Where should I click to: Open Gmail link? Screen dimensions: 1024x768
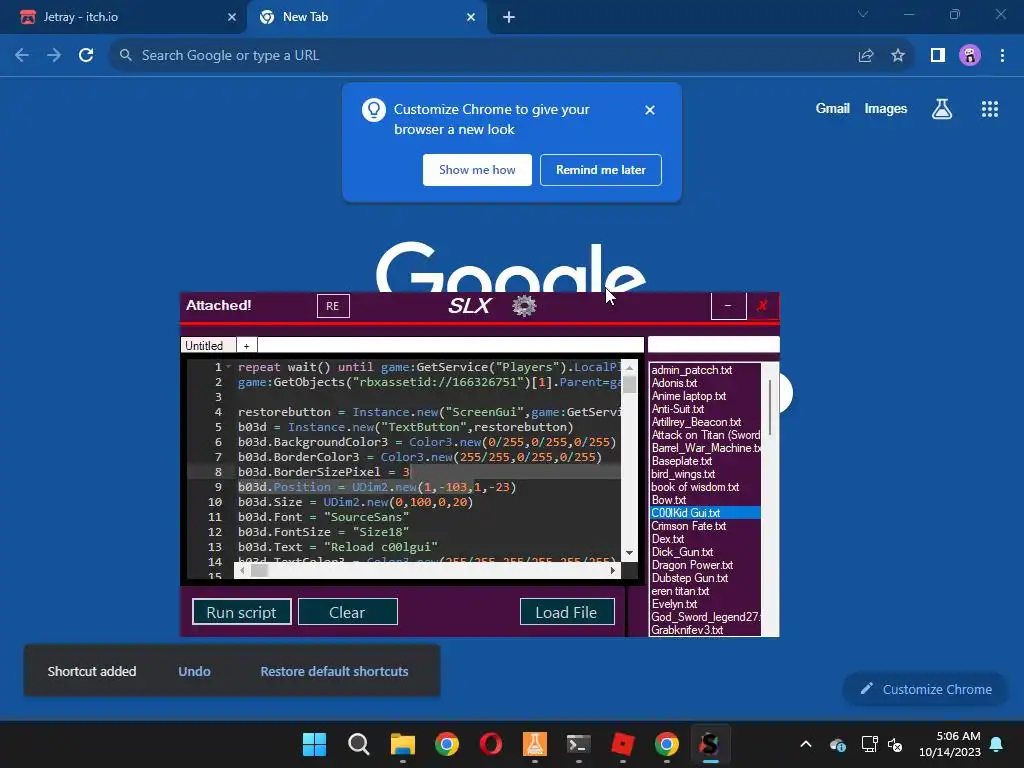(x=833, y=108)
